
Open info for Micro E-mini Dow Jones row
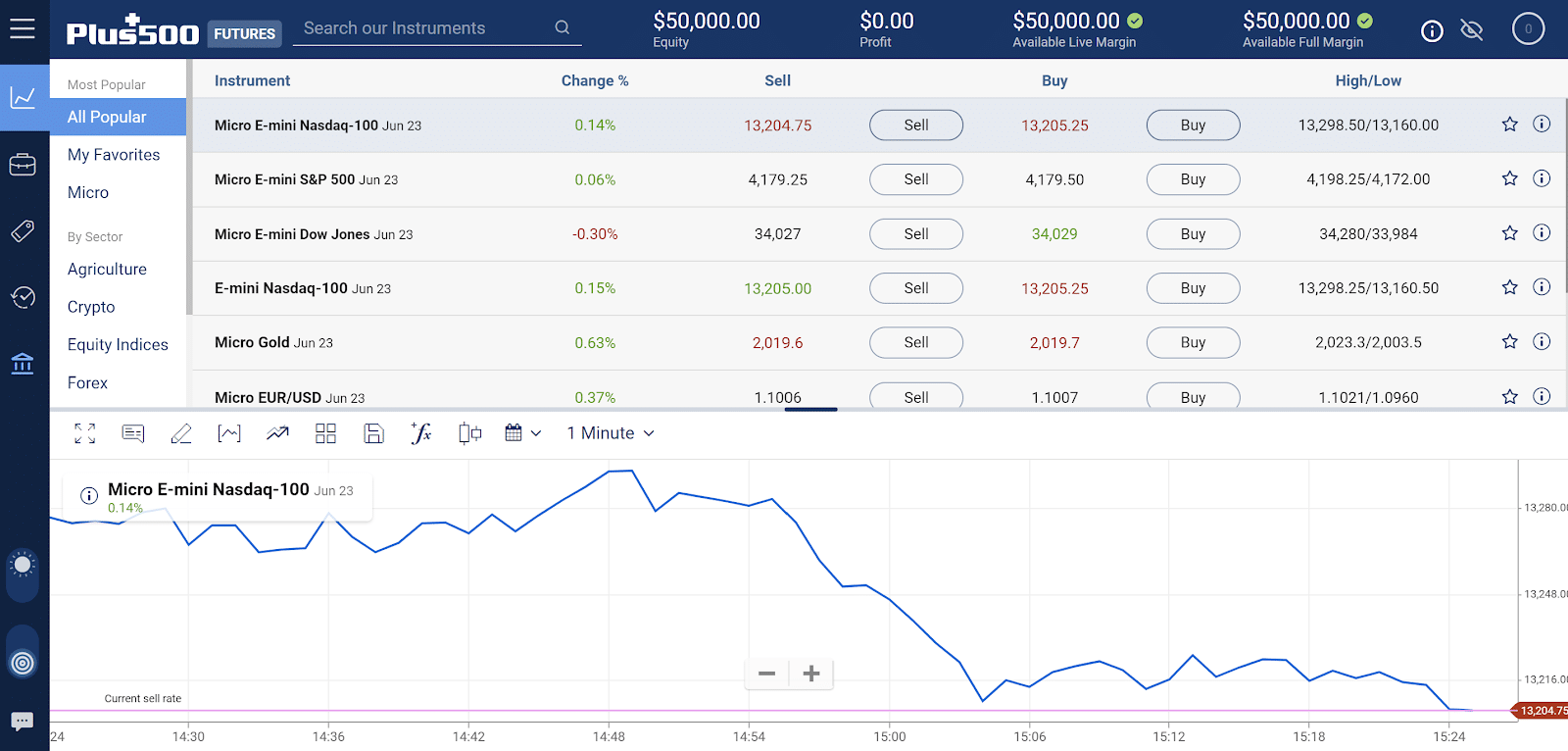(1542, 232)
